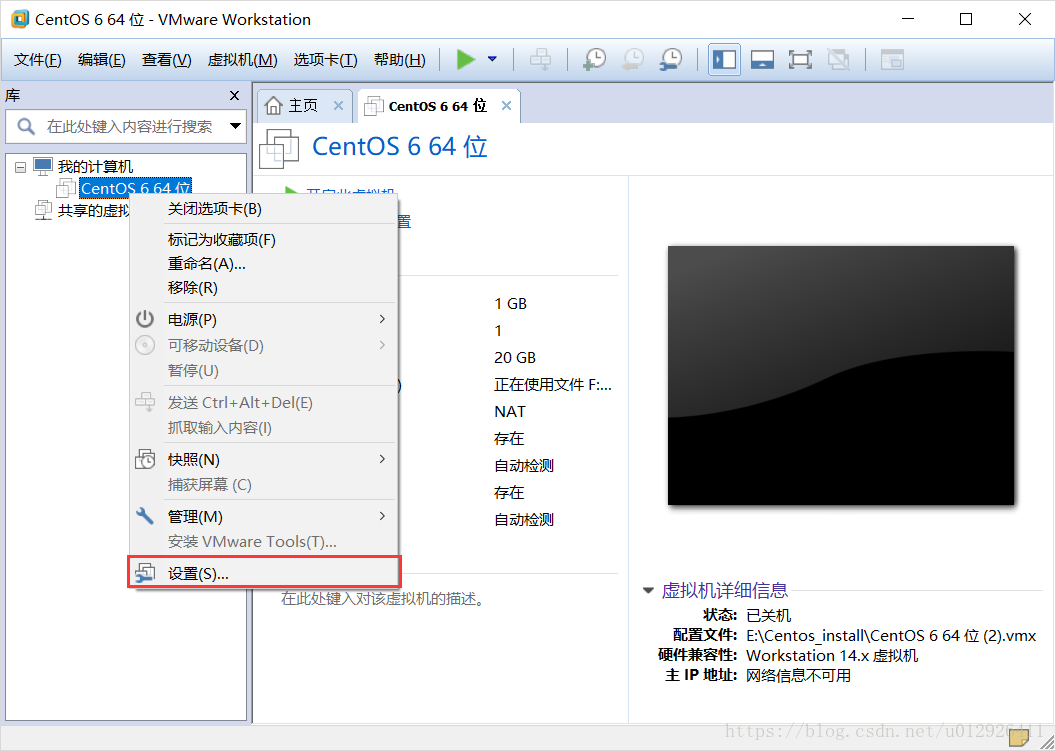Close the CentOS 6 64 位 tab

point(506,106)
